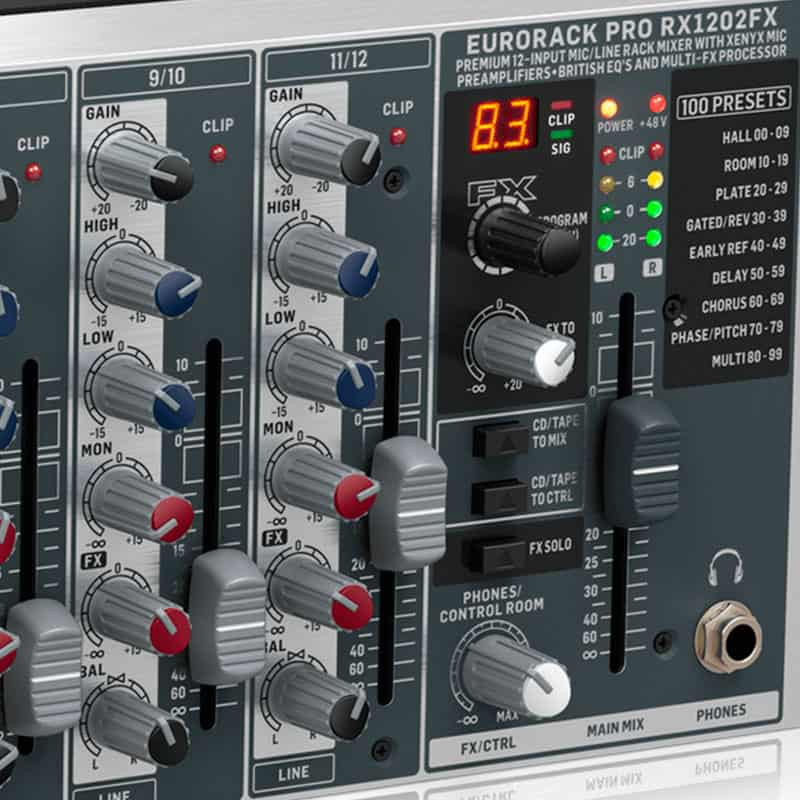Click the phones jack socket

pyautogui.click(x=729, y=637)
